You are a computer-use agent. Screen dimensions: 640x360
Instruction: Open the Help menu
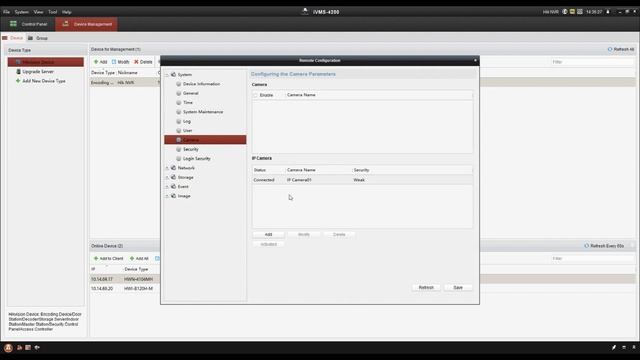point(67,12)
